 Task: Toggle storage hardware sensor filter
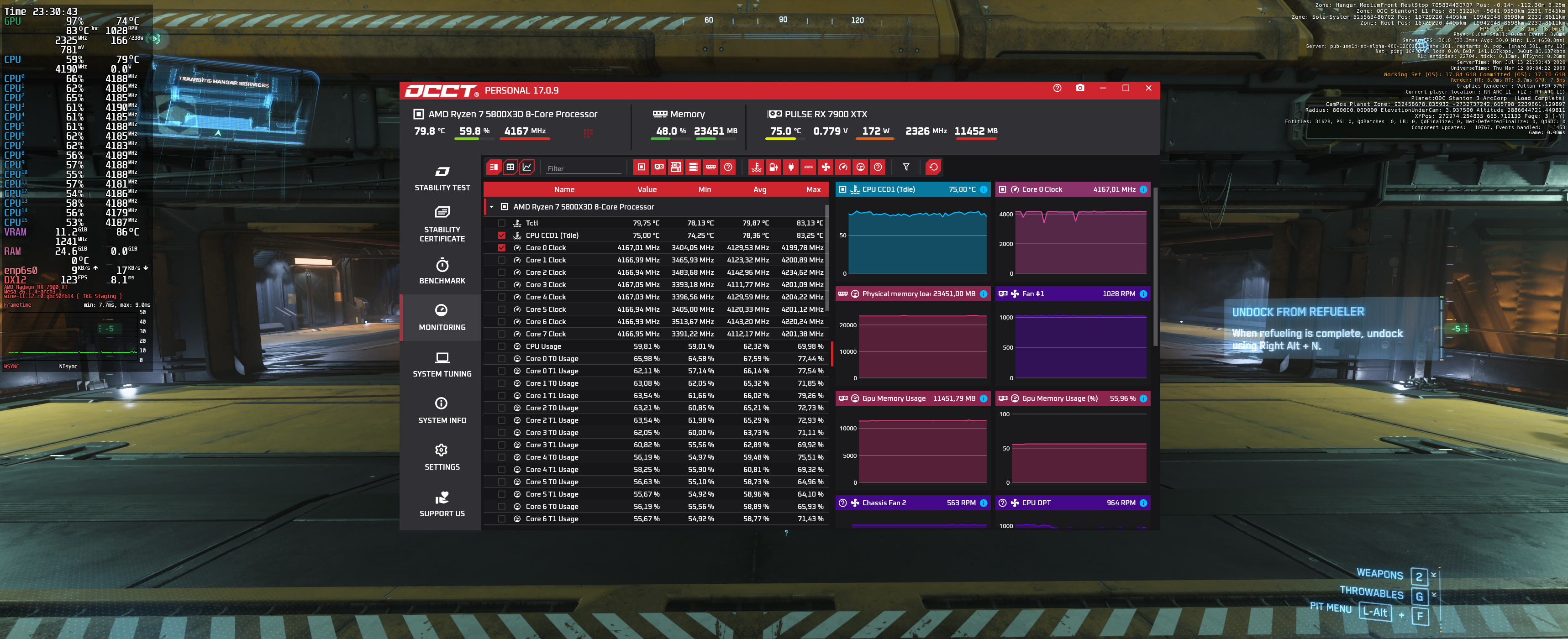[x=693, y=167]
